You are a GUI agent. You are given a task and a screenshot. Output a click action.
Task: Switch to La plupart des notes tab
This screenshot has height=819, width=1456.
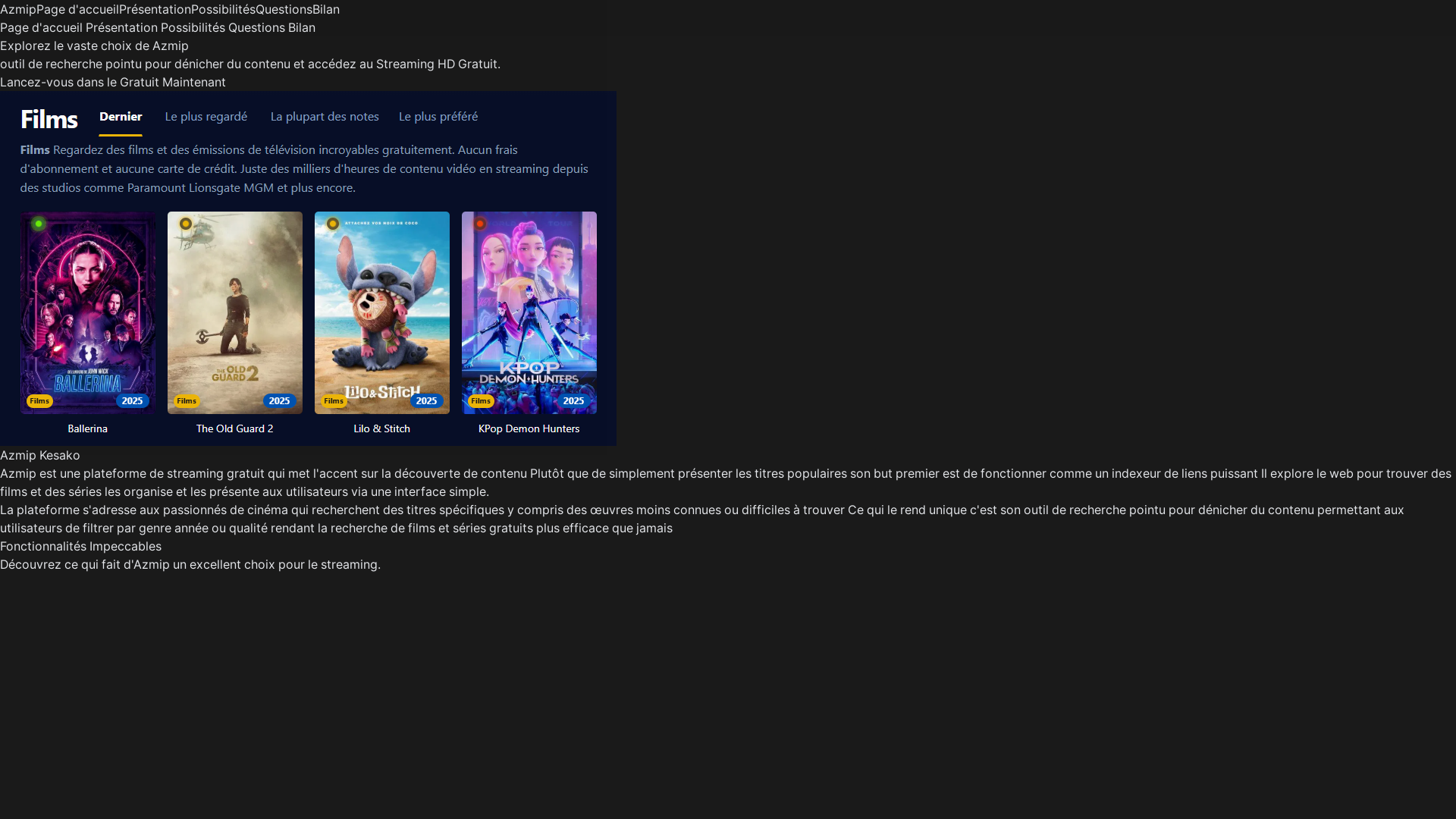325,116
